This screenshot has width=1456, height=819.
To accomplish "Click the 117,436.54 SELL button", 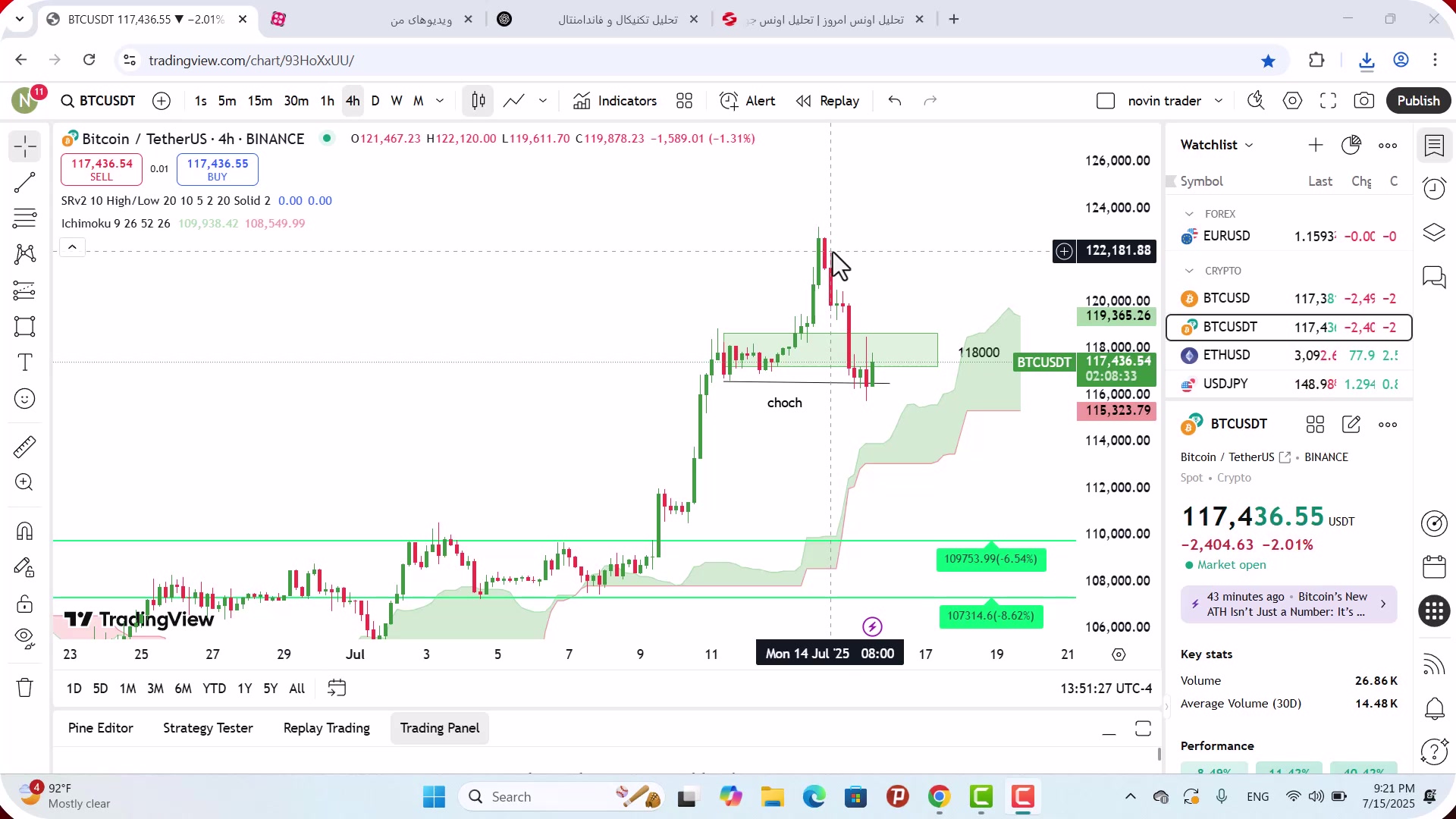I will point(102,170).
